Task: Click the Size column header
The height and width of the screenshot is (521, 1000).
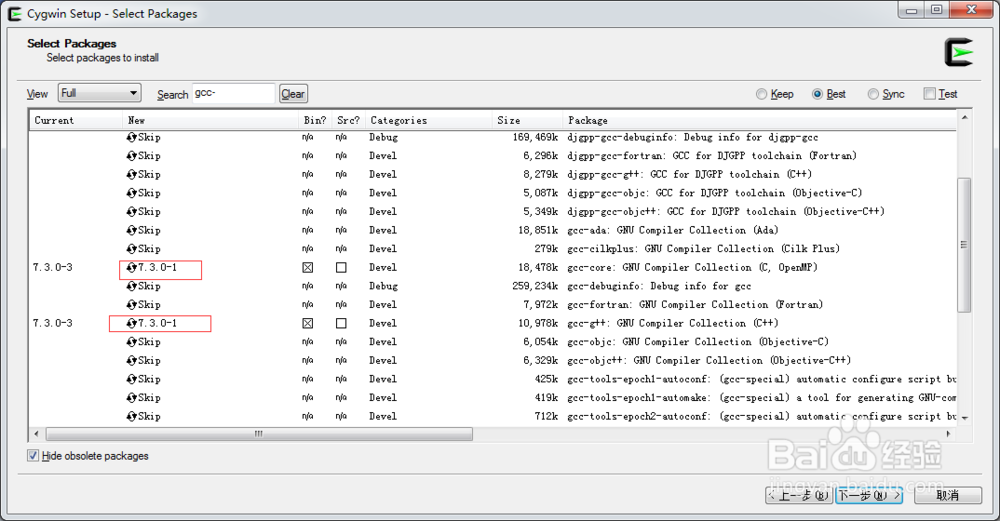Action: [527, 120]
